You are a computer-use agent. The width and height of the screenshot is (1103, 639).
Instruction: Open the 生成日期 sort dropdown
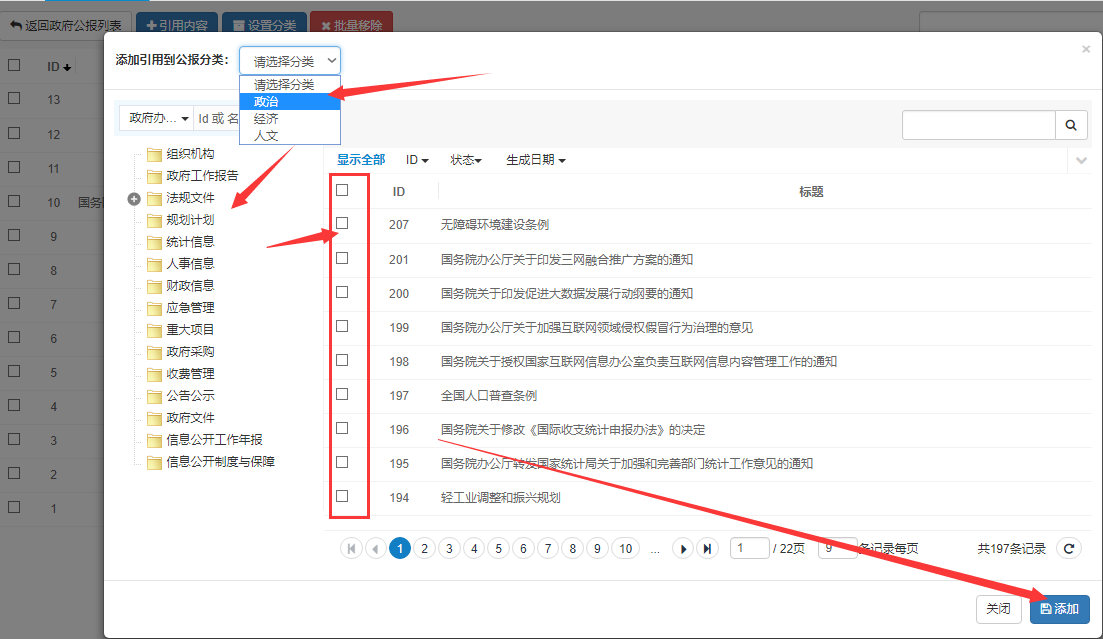(535, 160)
